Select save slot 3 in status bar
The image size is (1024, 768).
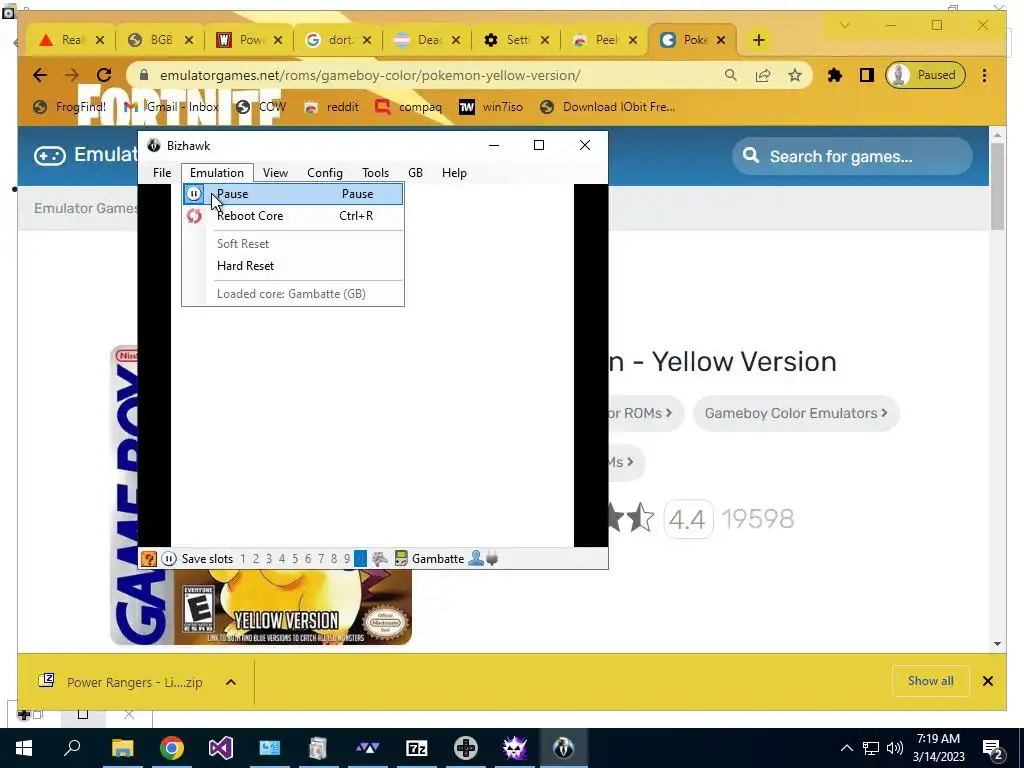click(269, 559)
